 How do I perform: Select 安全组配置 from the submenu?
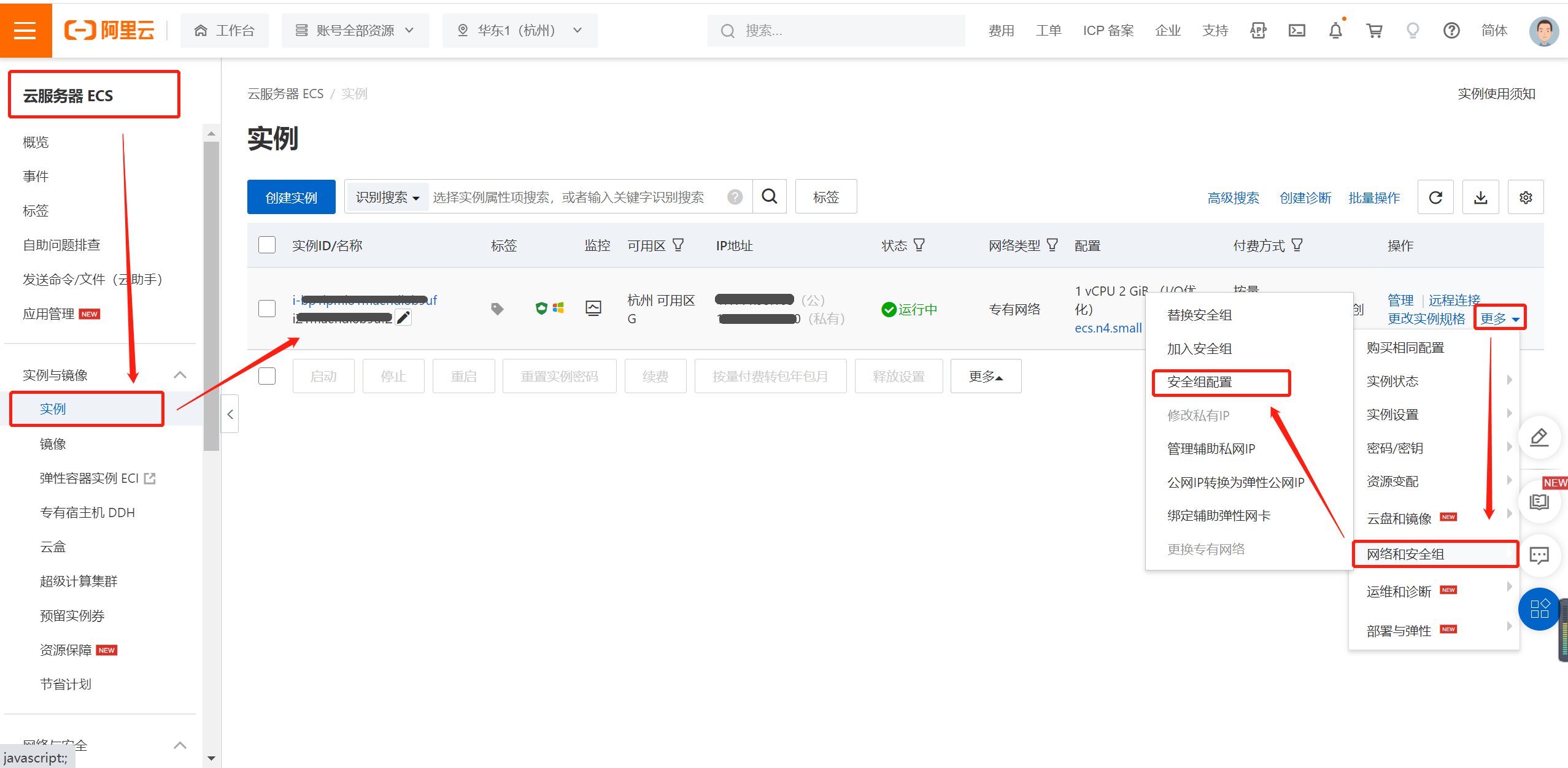(1199, 382)
